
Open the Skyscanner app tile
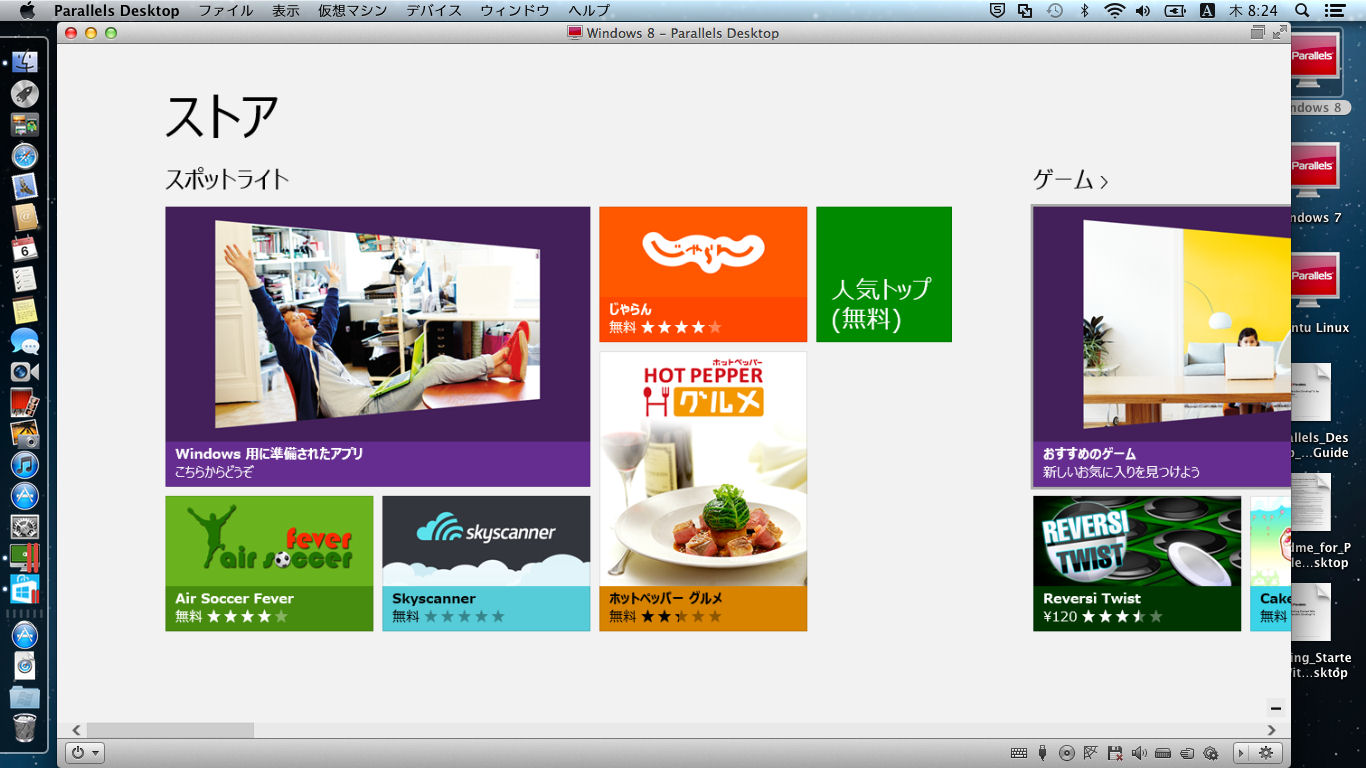(486, 563)
